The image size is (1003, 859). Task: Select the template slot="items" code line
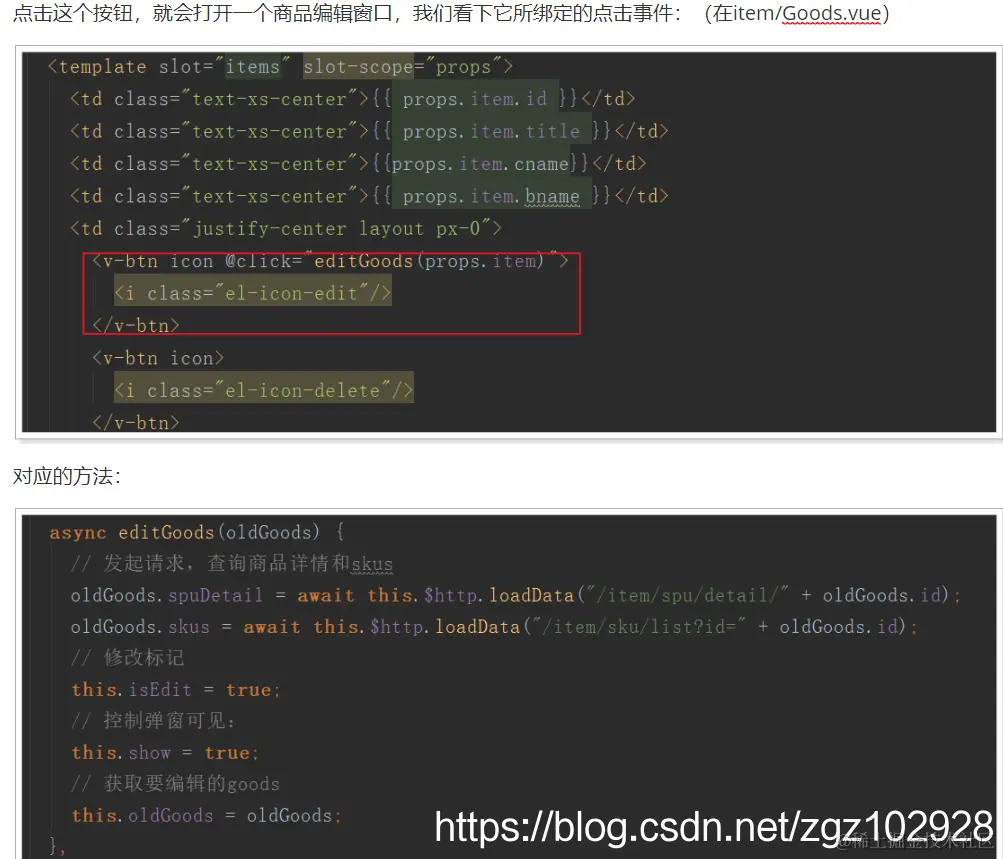[x=280, y=67]
